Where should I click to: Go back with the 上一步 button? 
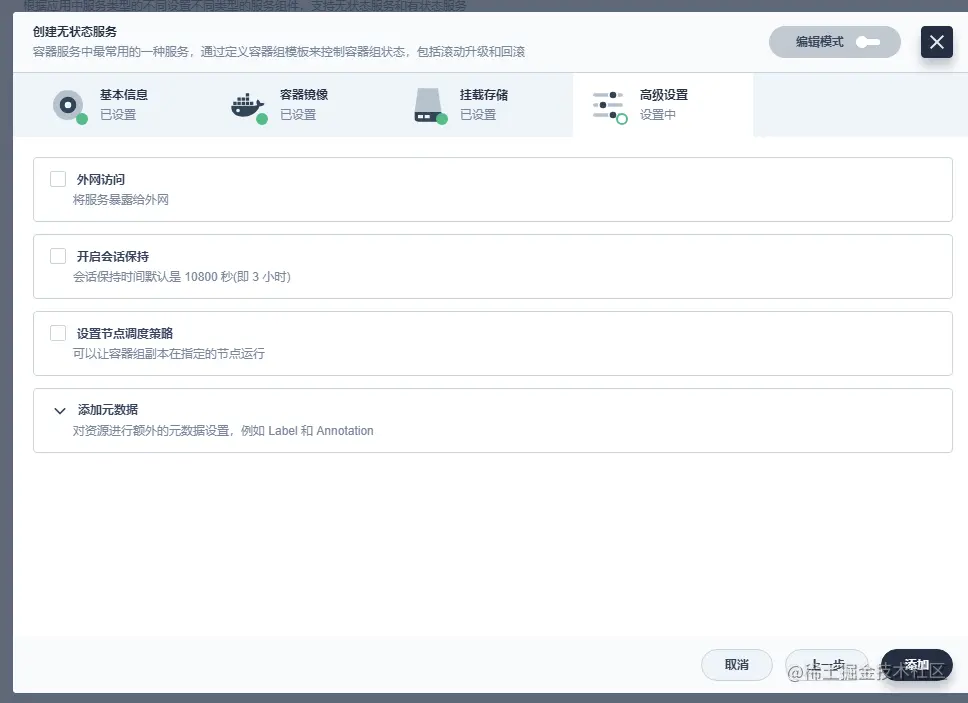point(827,665)
